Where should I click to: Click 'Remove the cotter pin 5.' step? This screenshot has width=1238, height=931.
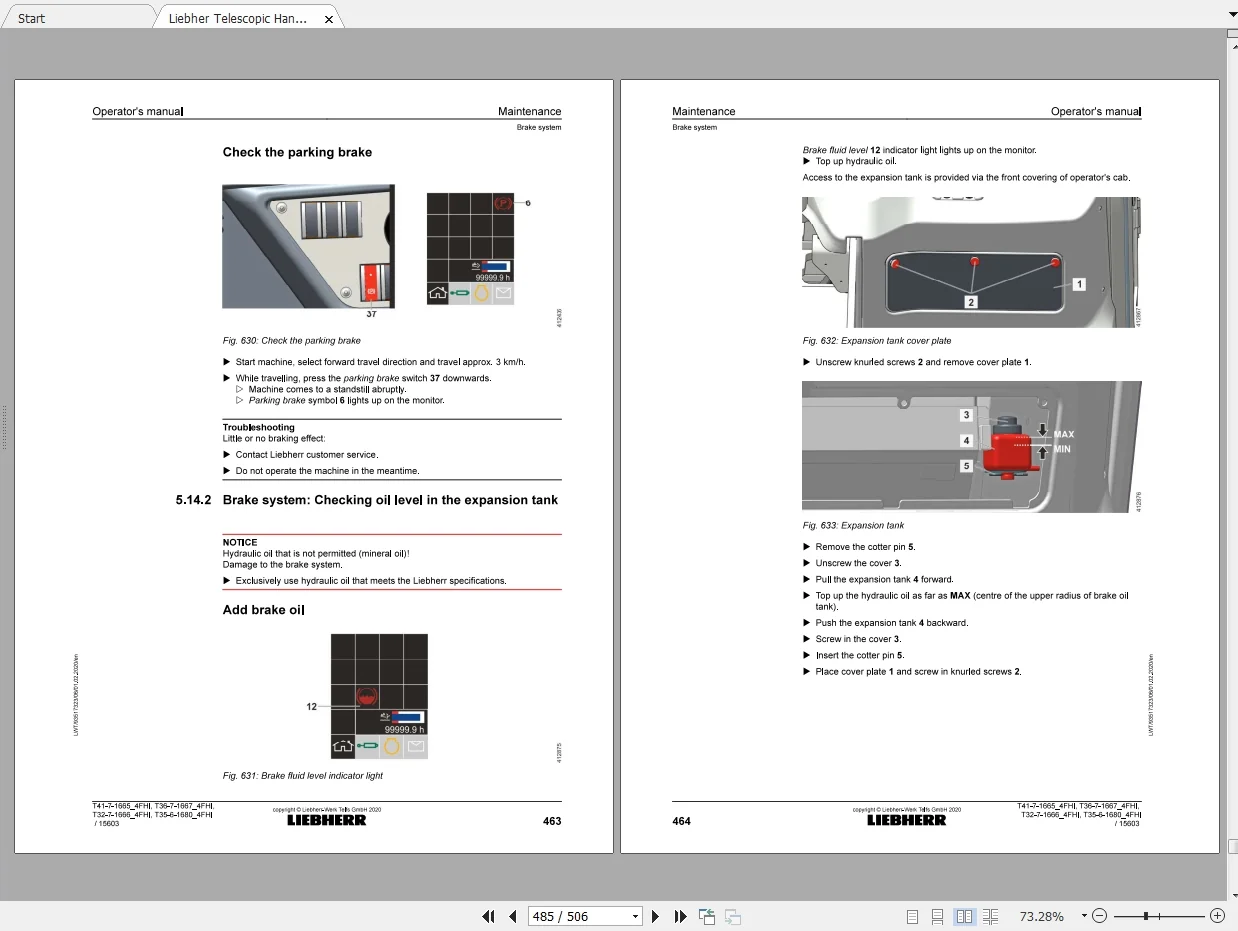pyautogui.click(x=865, y=547)
